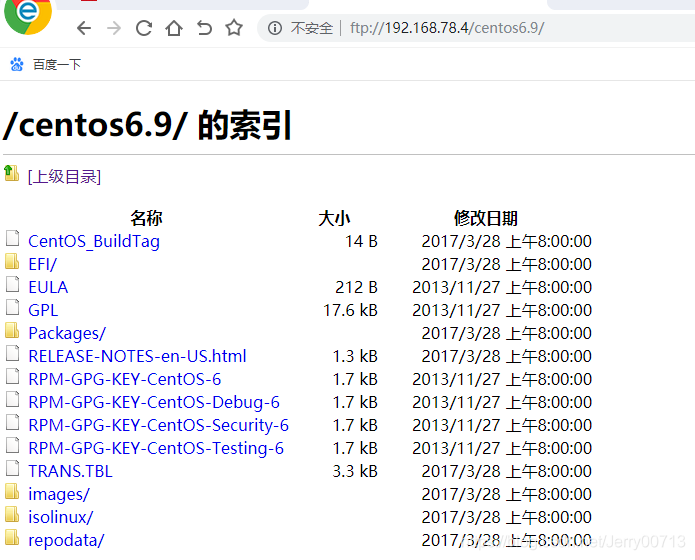This screenshot has width=695, height=560.
Task: Click the 名称 column header
Action: click(x=146, y=218)
